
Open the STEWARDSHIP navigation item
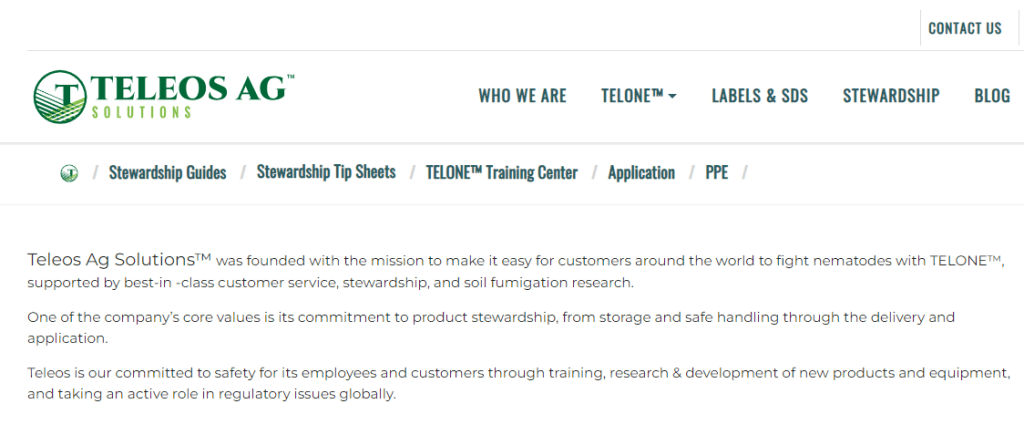(x=891, y=96)
